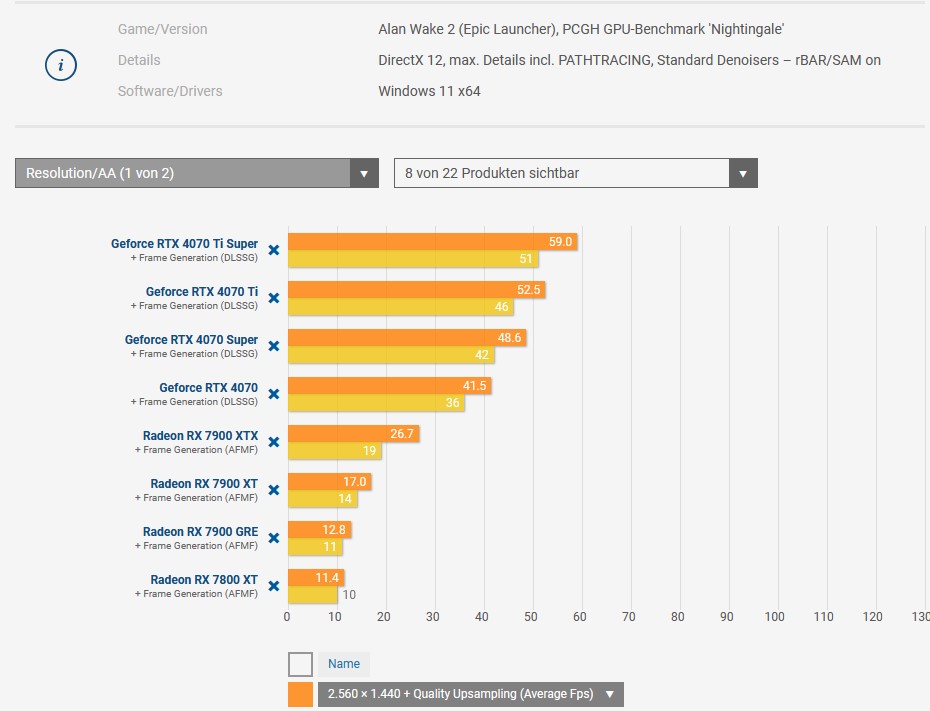Click the orange 59.0 bar
This screenshot has height=711, width=930.
click(433, 241)
